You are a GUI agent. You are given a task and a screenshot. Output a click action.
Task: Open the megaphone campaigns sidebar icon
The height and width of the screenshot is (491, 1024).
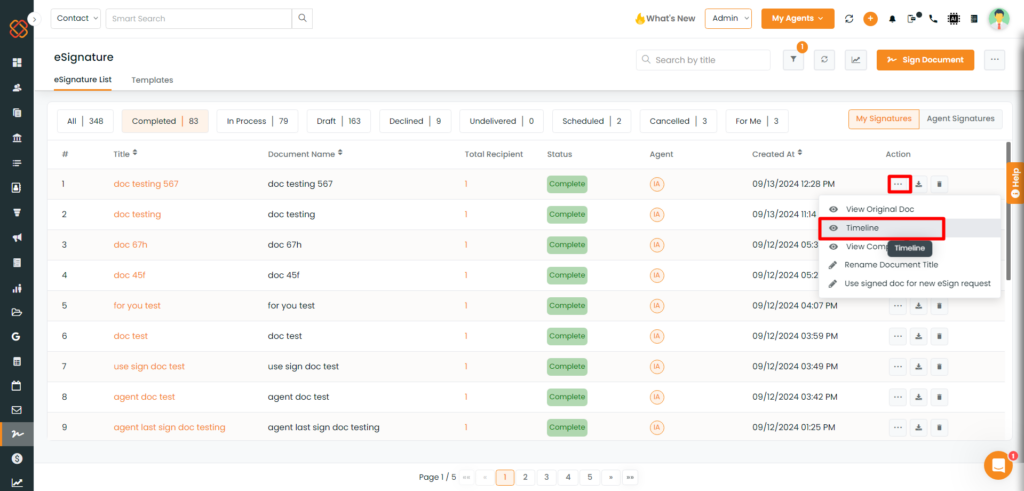click(x=17, y=237)
